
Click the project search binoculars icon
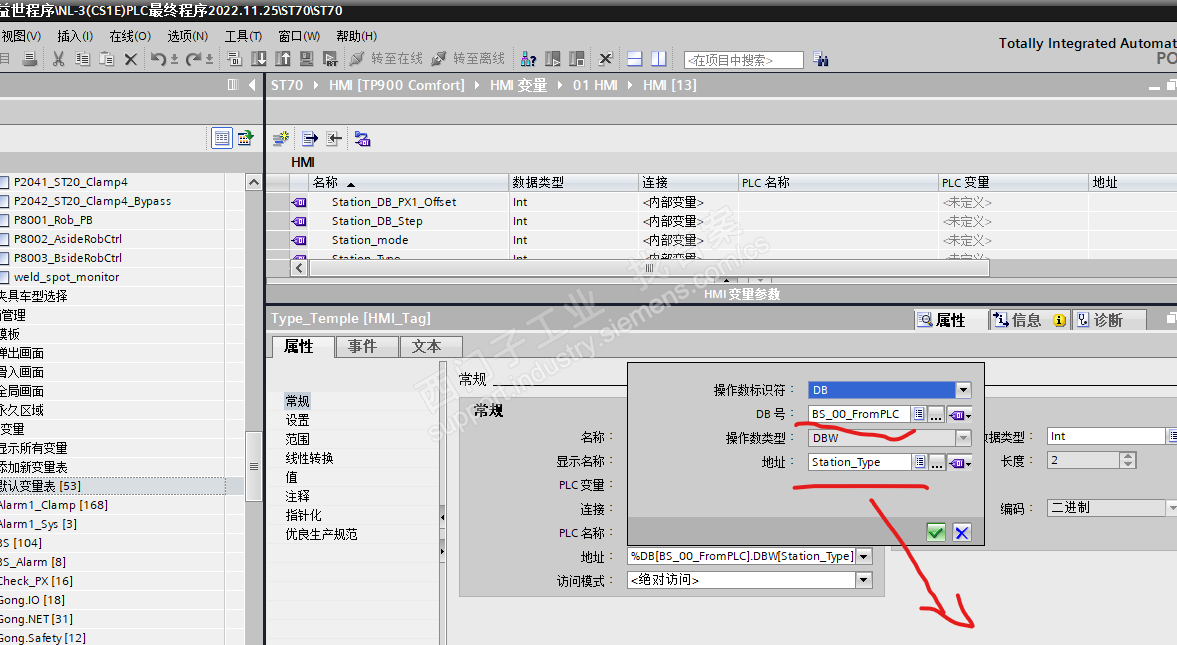point(820,59)
